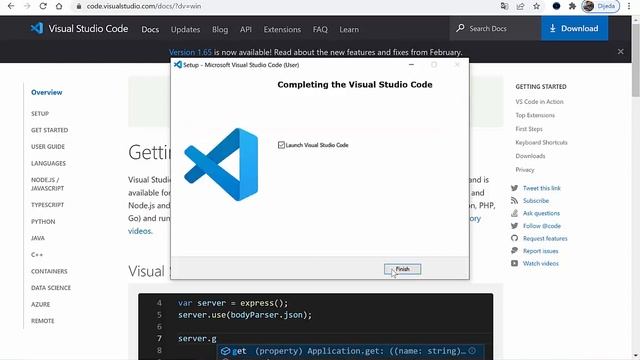Viewport: 640px width, 360px height.
Task: Bookmark the page with star icon
Action: point(536,6)
